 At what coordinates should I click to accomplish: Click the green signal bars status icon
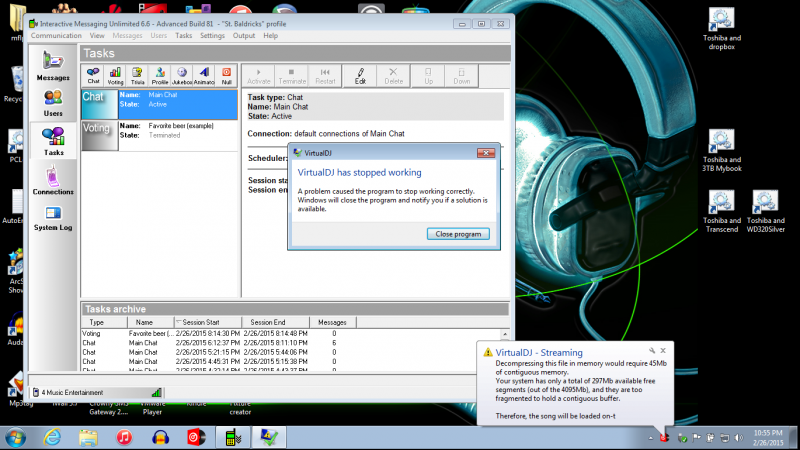[156, 392]
